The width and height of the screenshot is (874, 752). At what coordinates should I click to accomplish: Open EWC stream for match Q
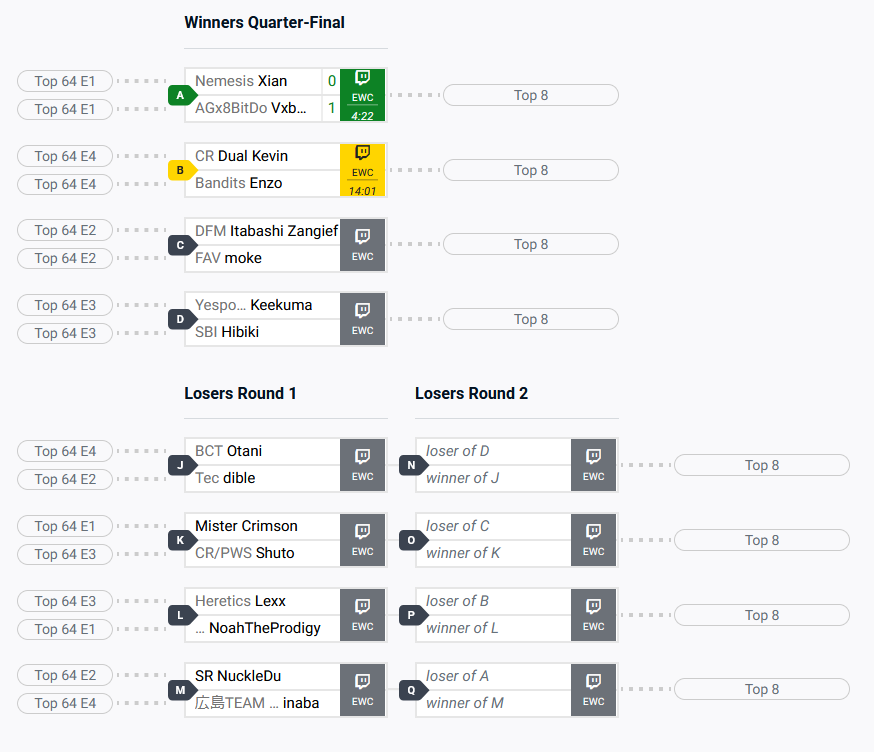594,690
